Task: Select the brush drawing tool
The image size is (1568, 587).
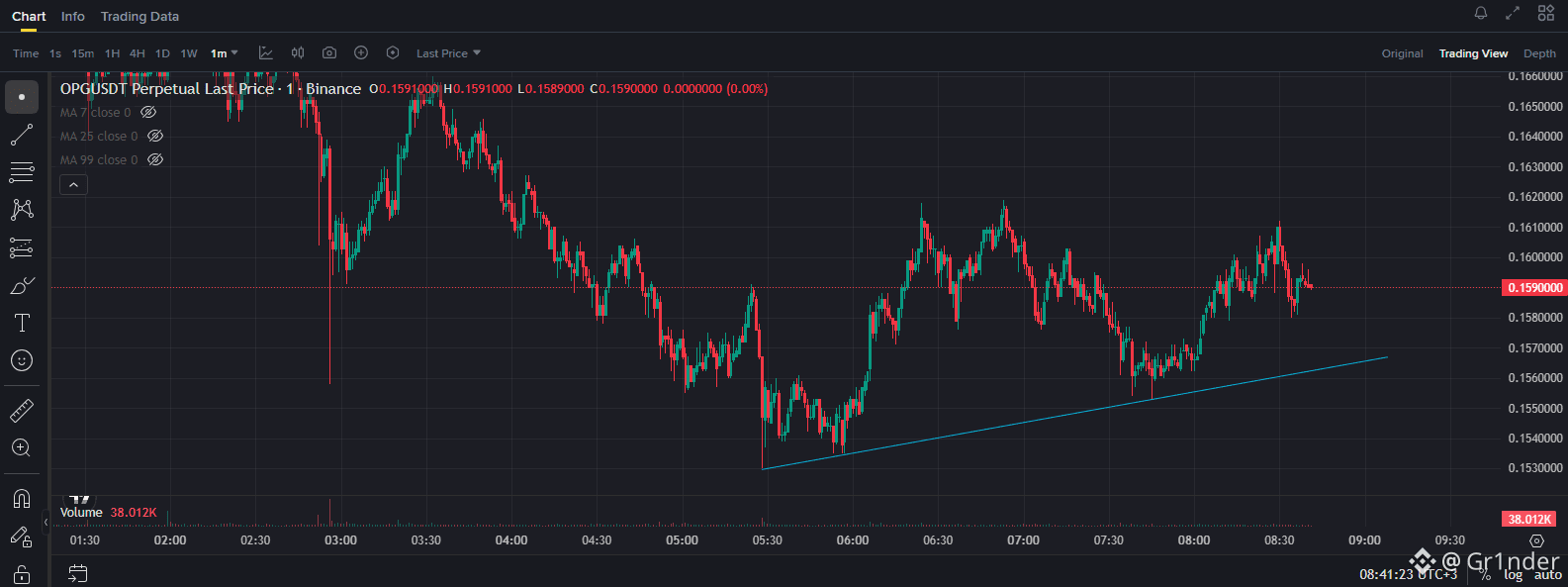Action: pos(22,285)
